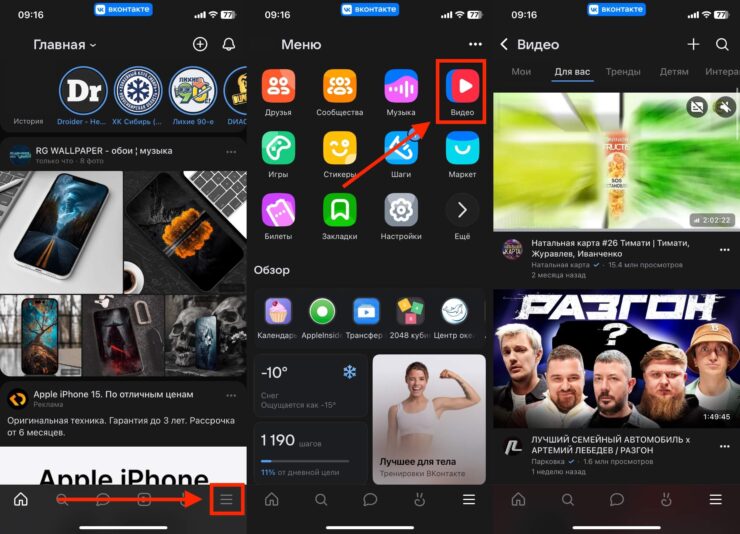The height and width of the screenshot is (534, 740).
Task: Open Настройки gear icon
Action: click(401, 210)
